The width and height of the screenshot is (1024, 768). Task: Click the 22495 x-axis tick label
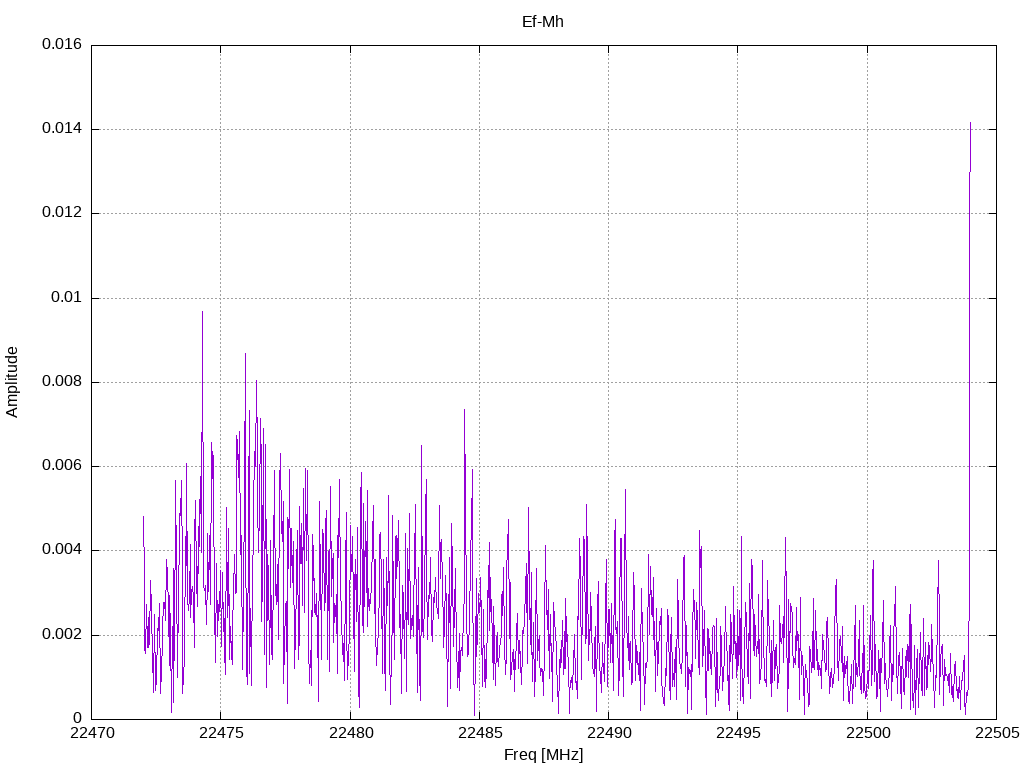pyautogui.click(x=737, y=734)
